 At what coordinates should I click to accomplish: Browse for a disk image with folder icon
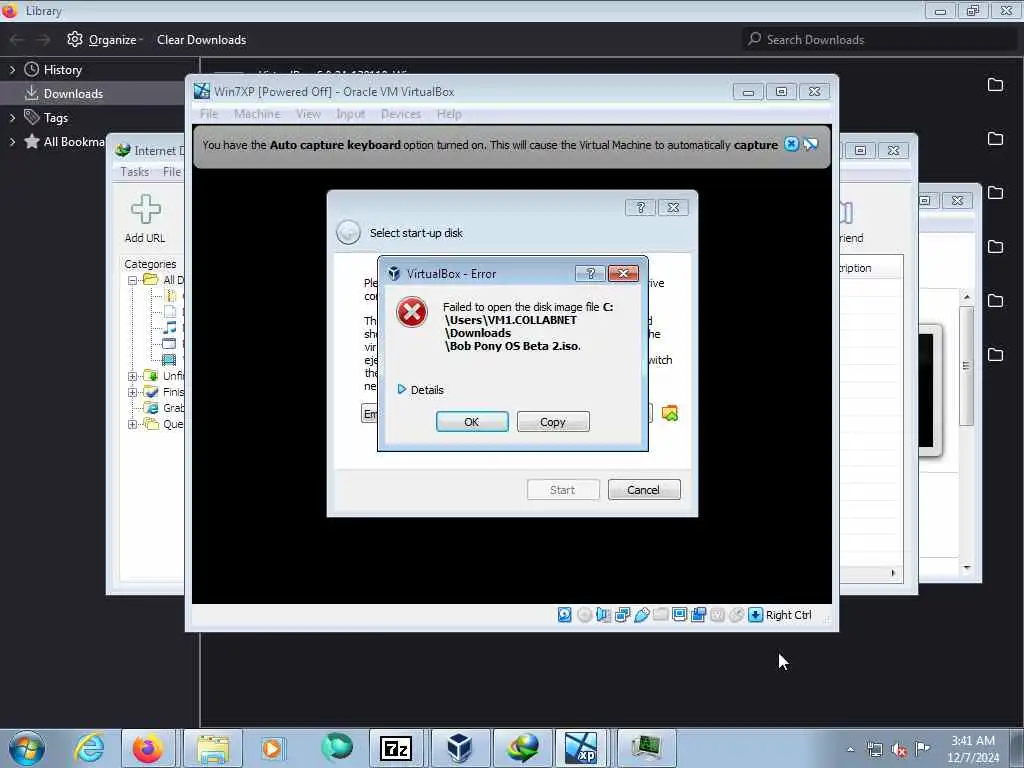tap(669, 413)
